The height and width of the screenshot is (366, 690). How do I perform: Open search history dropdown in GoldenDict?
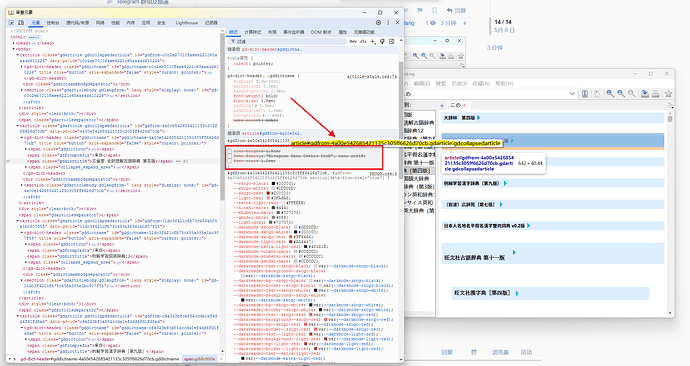point(572,94)
